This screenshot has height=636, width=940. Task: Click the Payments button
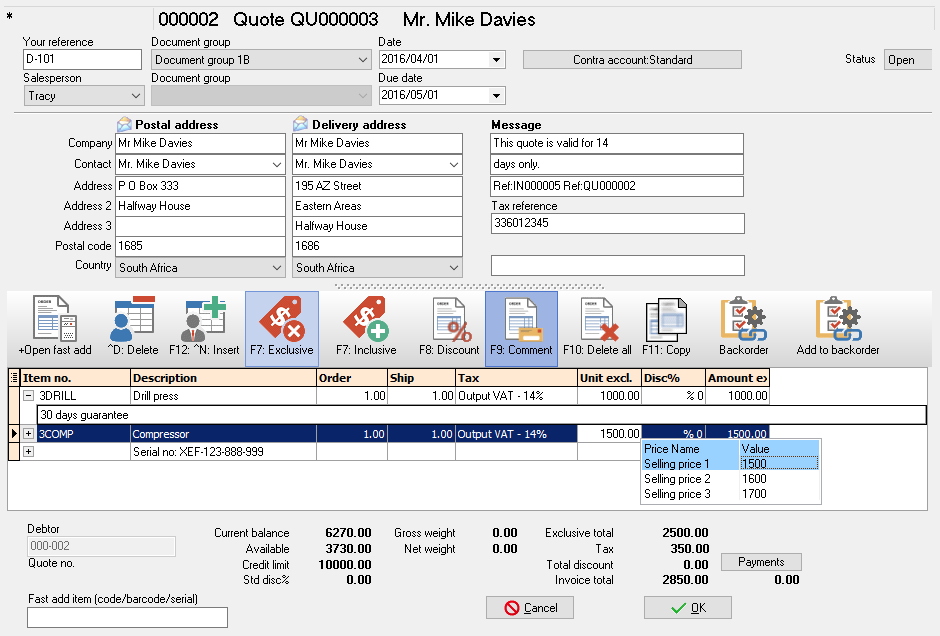click(x=761, y=562)
